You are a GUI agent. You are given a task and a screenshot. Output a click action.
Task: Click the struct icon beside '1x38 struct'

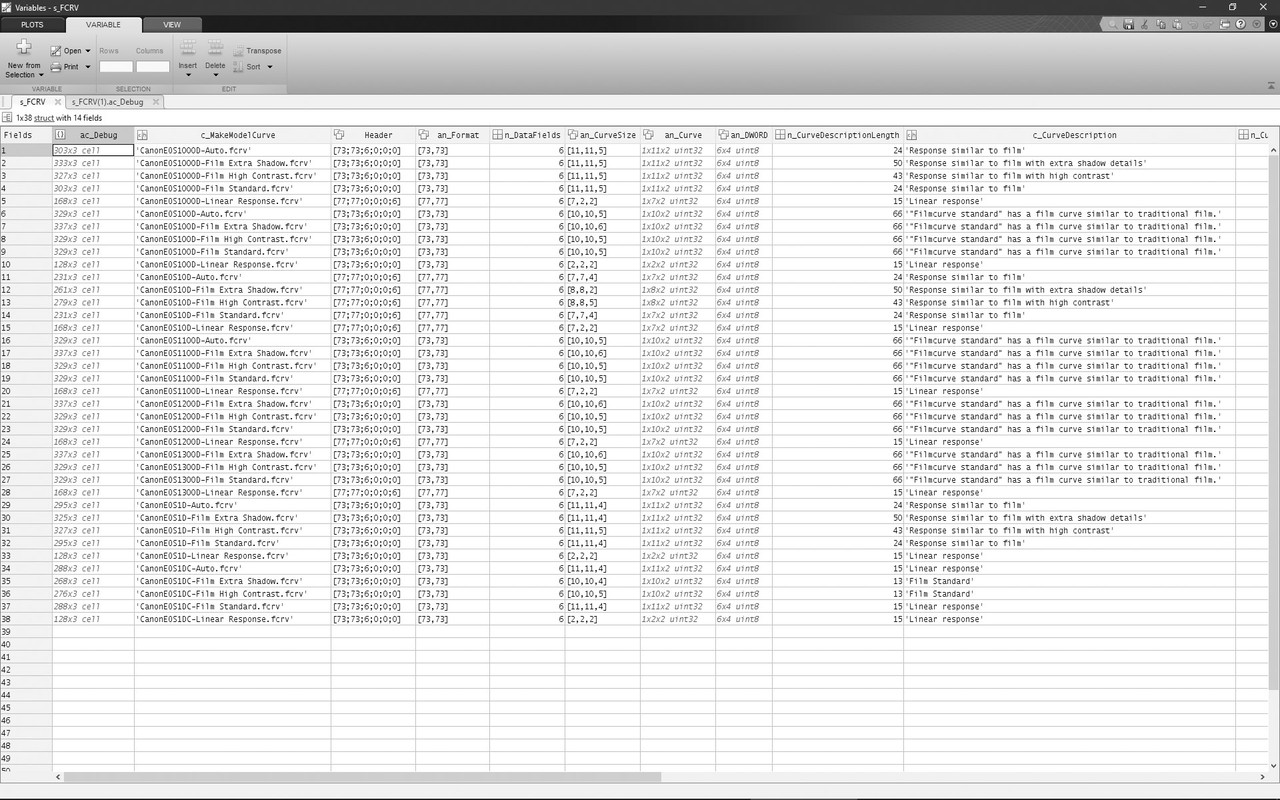[8, 118]
